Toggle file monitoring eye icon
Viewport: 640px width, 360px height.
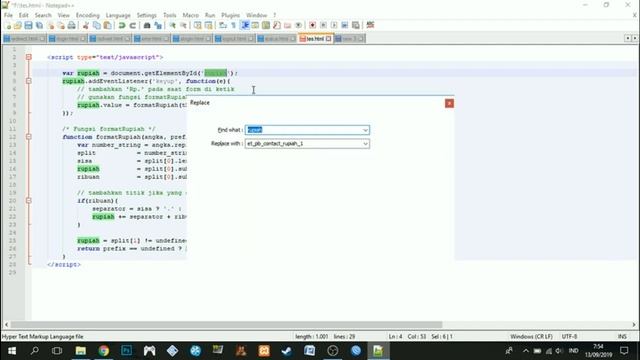tap(298, 25)
